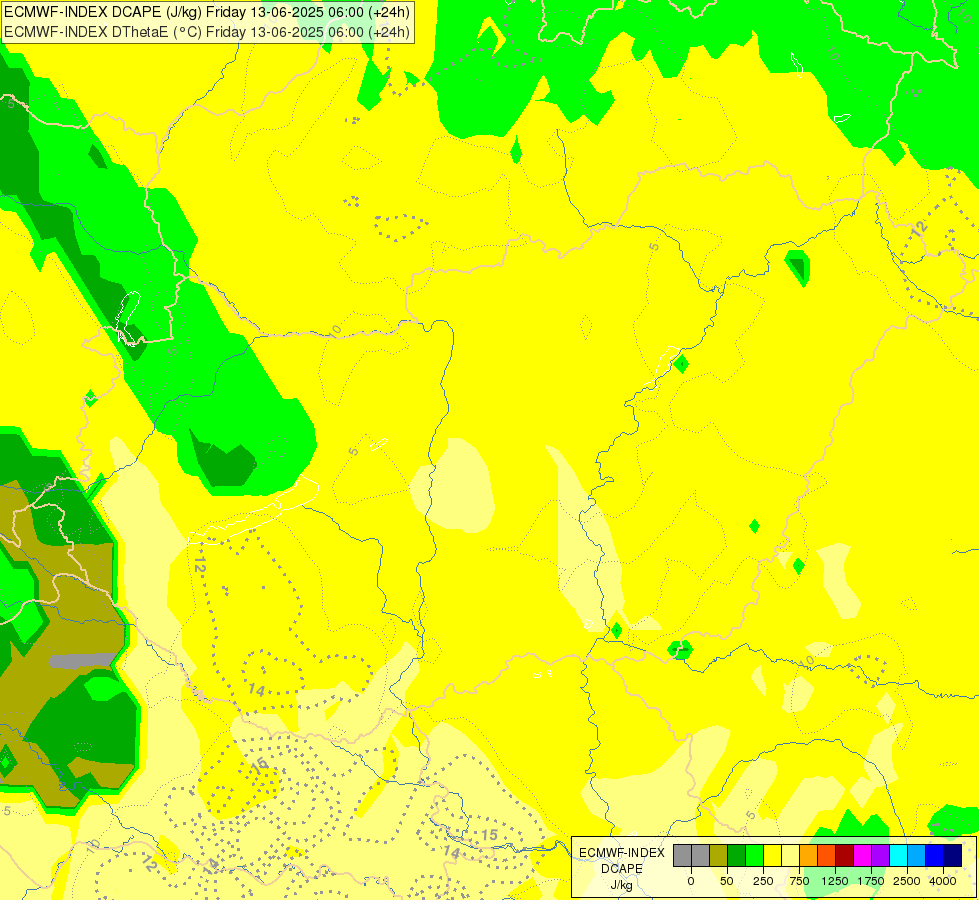Pick the medium blue legend swatch
Screen dimensions: 979x900
(935, 856)
